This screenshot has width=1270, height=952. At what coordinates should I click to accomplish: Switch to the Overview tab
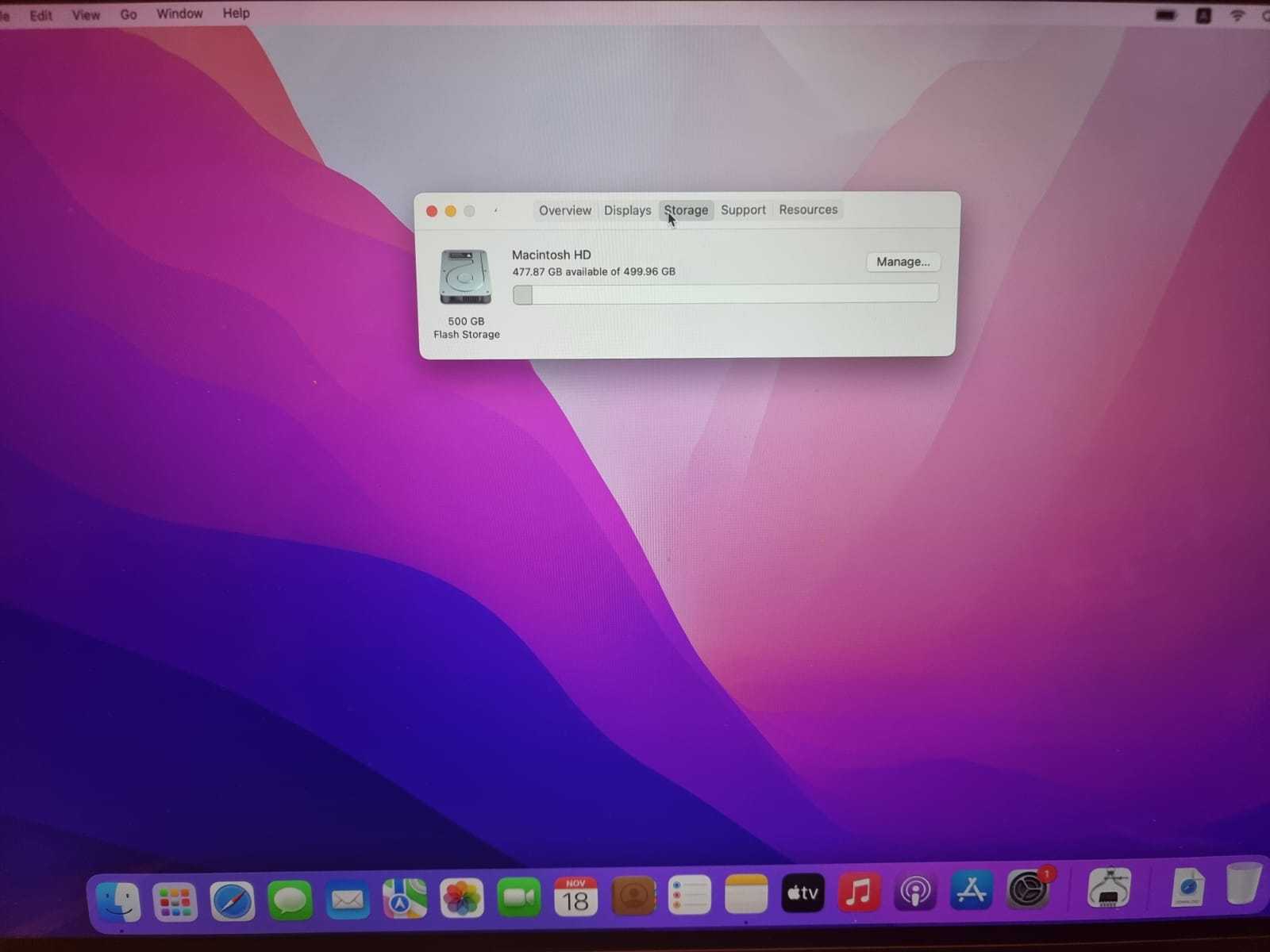tap(564, 210)
